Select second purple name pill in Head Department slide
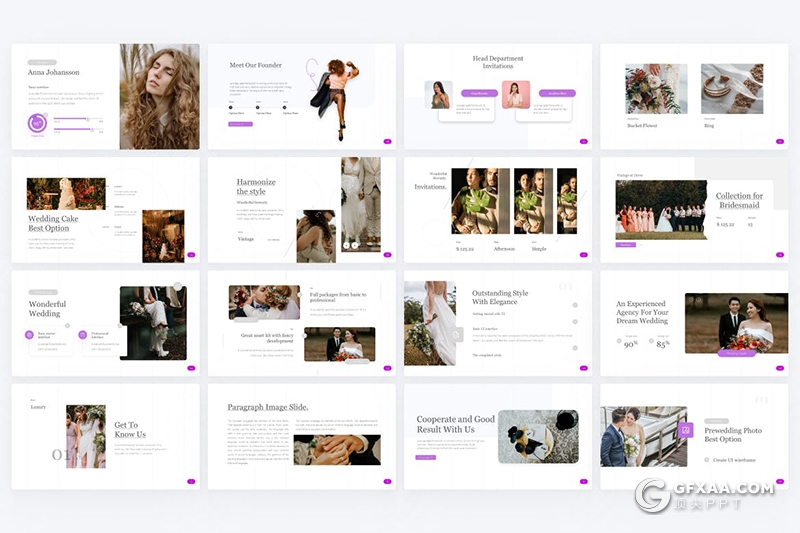 click(556, 93)
